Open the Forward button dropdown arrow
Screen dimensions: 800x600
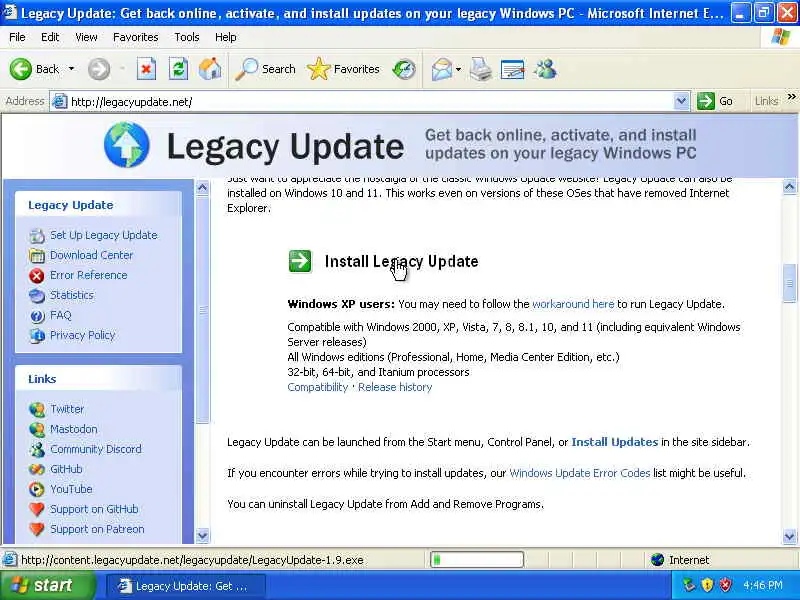[122, 69]
